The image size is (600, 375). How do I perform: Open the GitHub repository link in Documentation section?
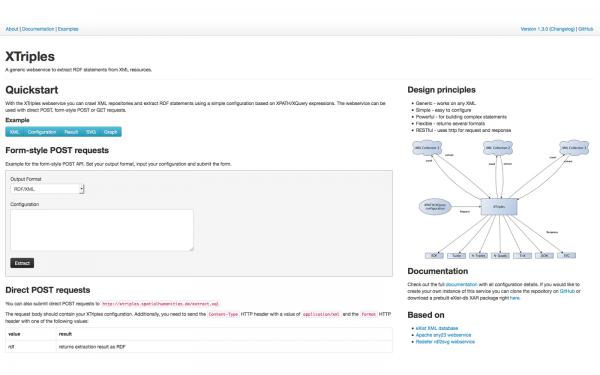tap(567, 291)
